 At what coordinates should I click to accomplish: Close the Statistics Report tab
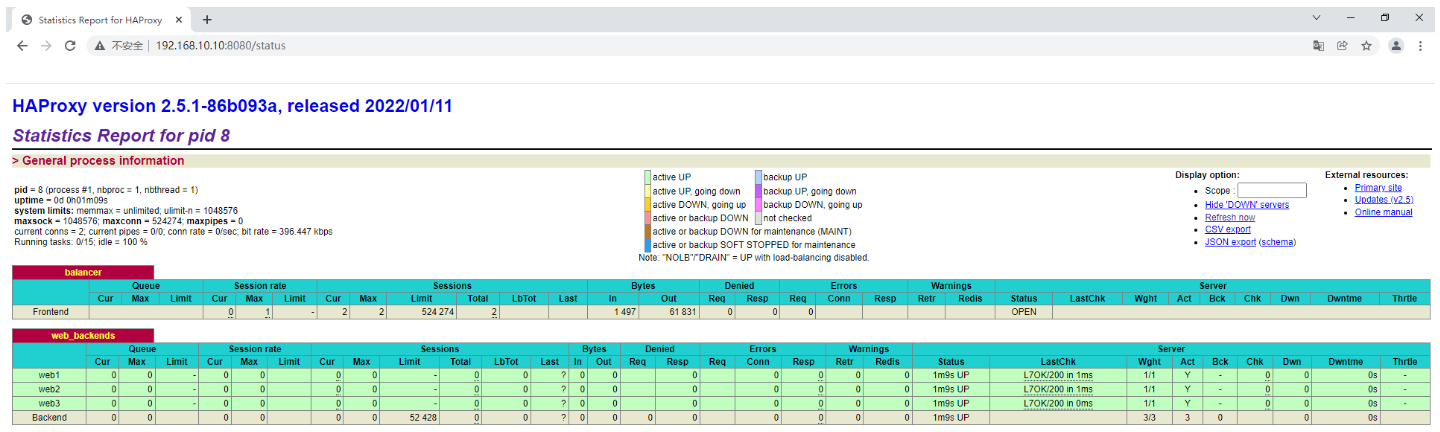pos(178,19)
